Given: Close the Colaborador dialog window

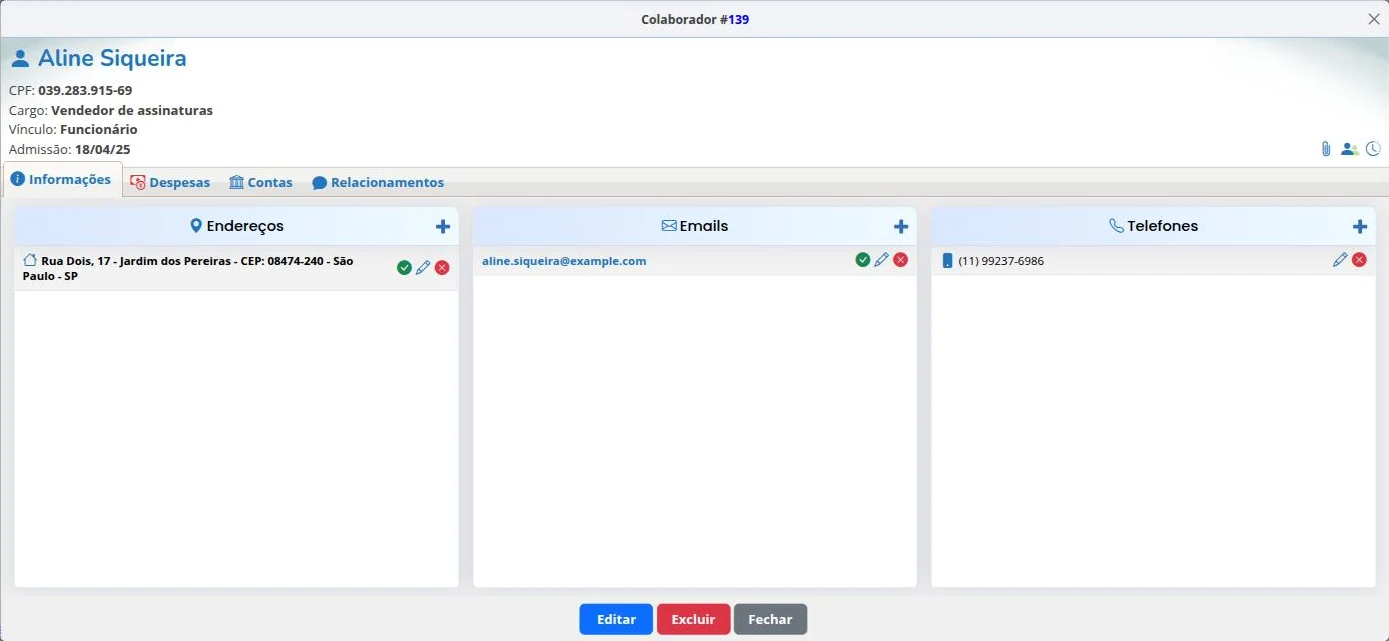Looking at the screenshot, I should point(1373,19).
